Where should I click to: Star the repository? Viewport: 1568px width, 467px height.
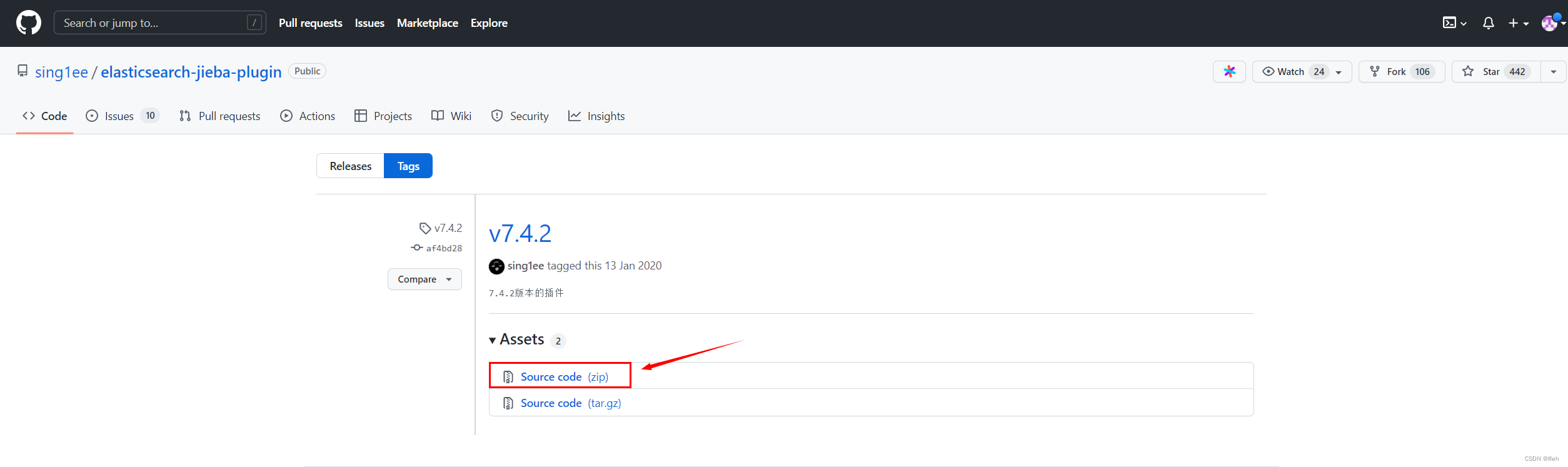pyautogui.click(x=1496, y=72)
